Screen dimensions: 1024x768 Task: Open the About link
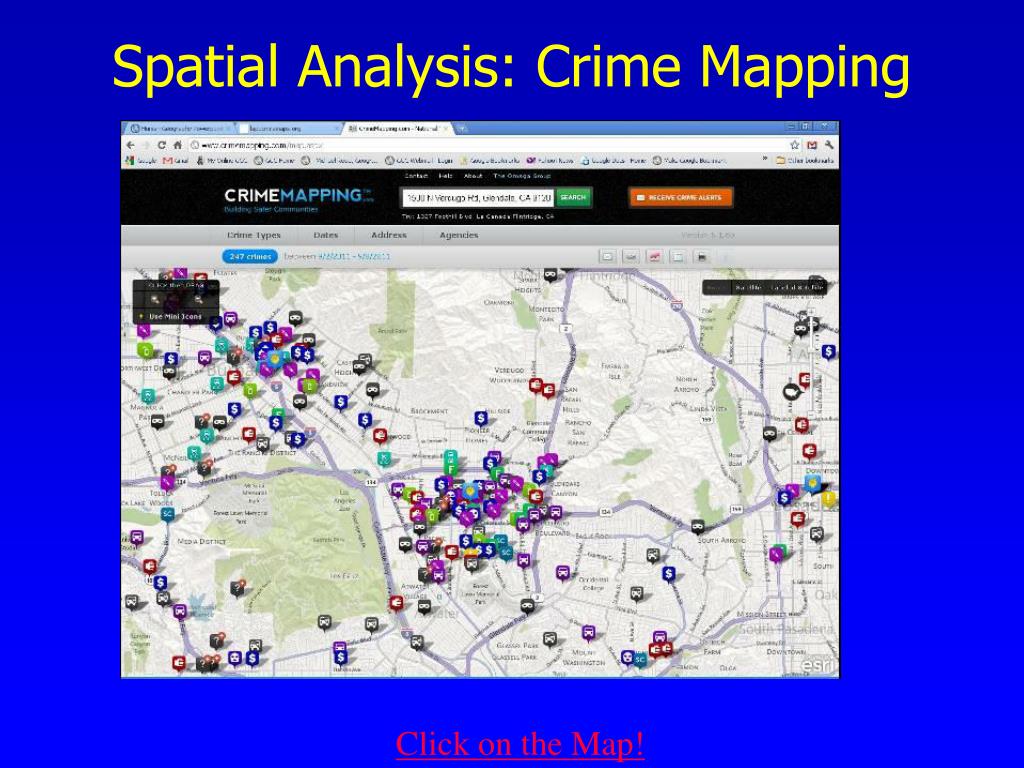473,176
